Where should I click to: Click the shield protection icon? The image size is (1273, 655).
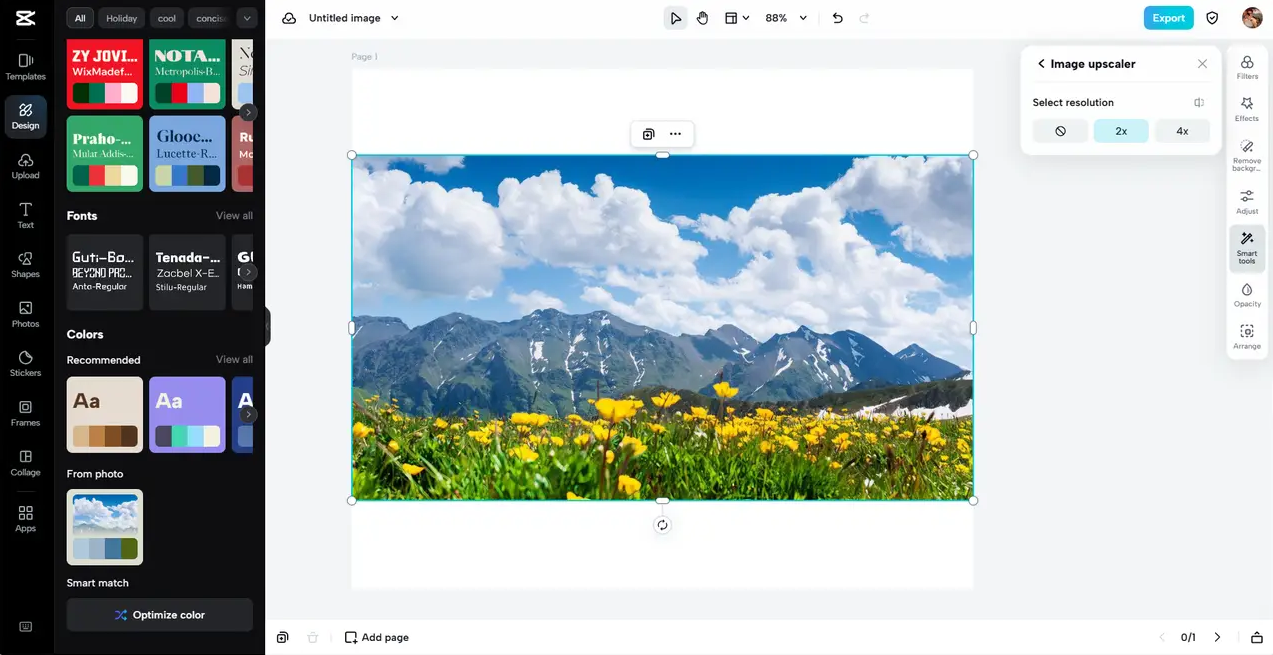pos(1212,18)
